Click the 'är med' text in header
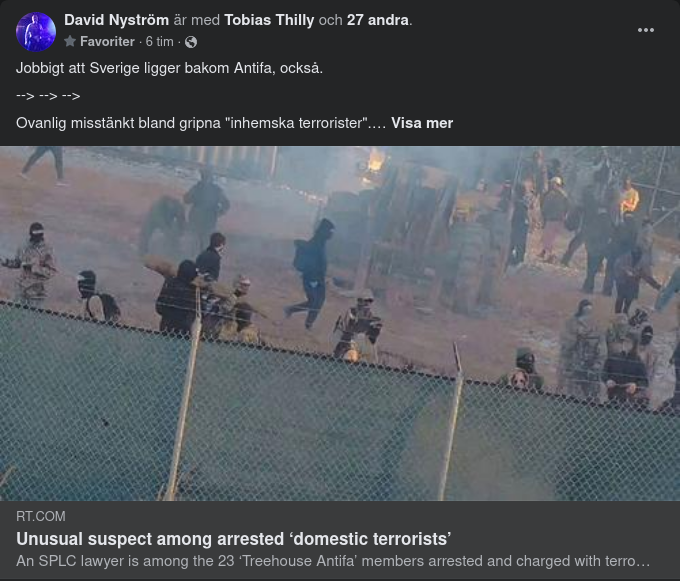680x581 pixels. click(196, 20)
